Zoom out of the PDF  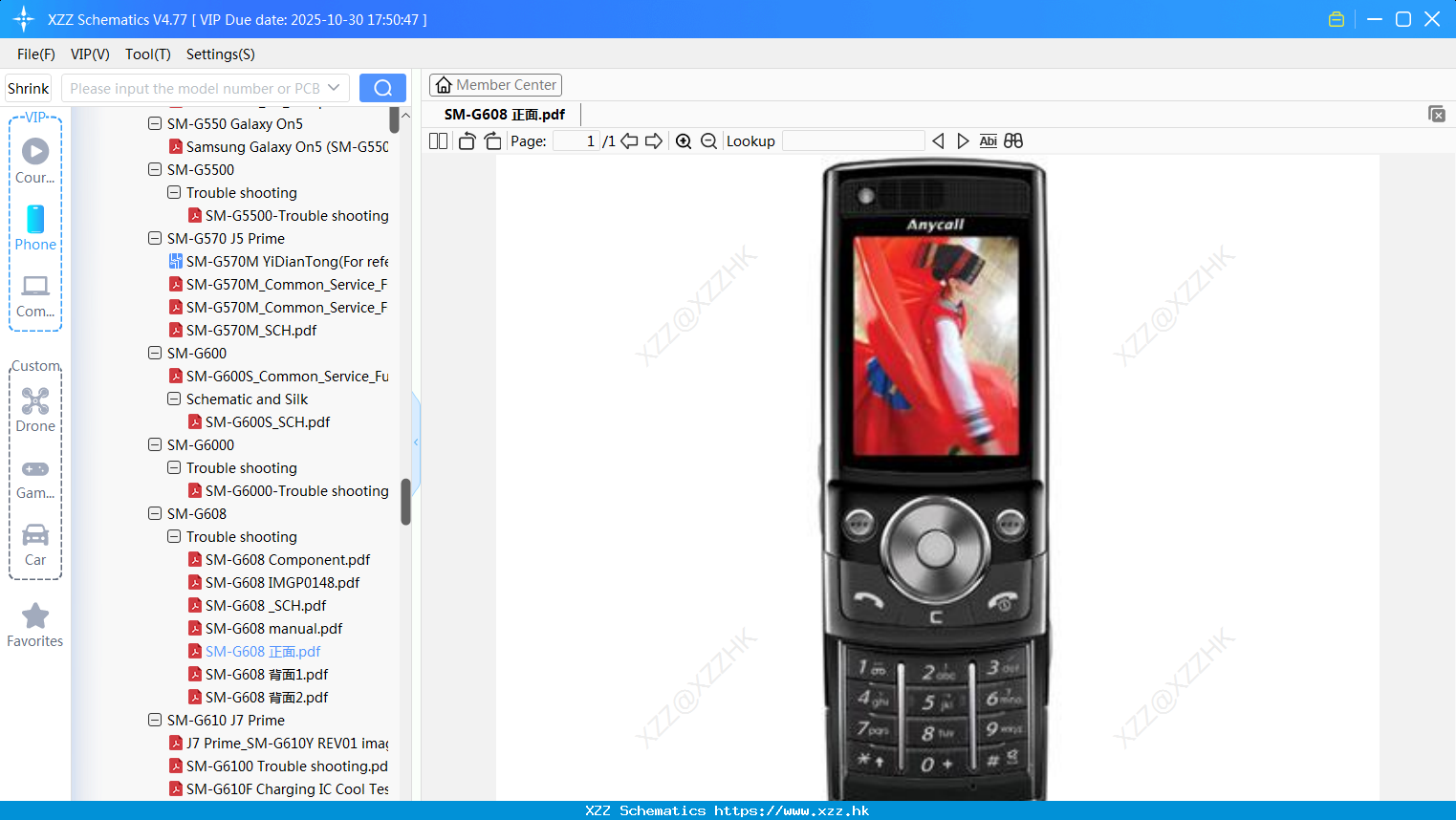click(x=708, y=140)
